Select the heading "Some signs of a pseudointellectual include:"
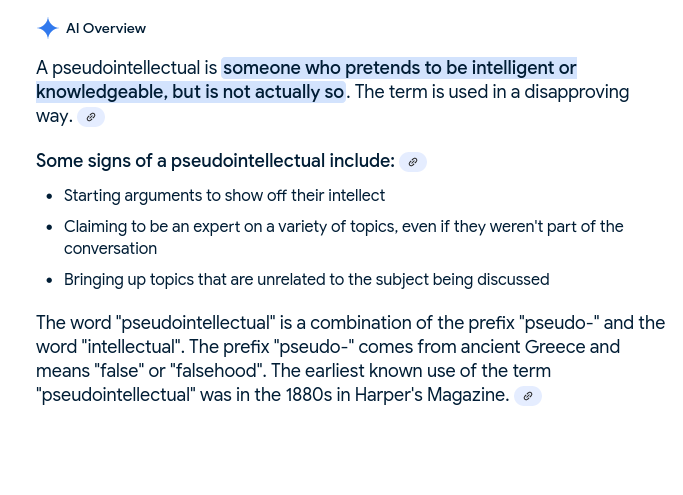683x495 pixels. [215, 161]
